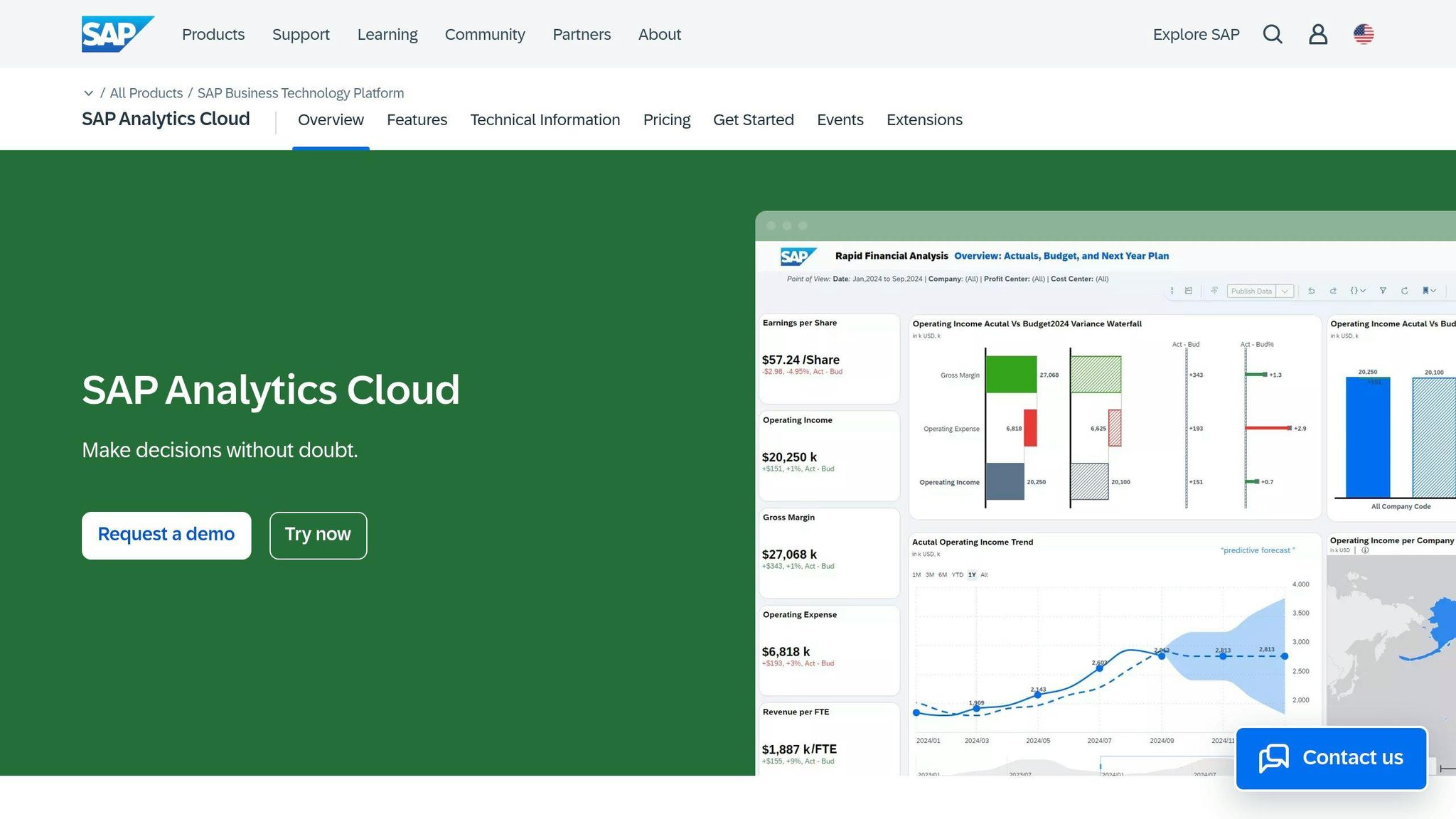Click the Request a demo button
The image size is (1456, 819).
click(x=166, y=535)
